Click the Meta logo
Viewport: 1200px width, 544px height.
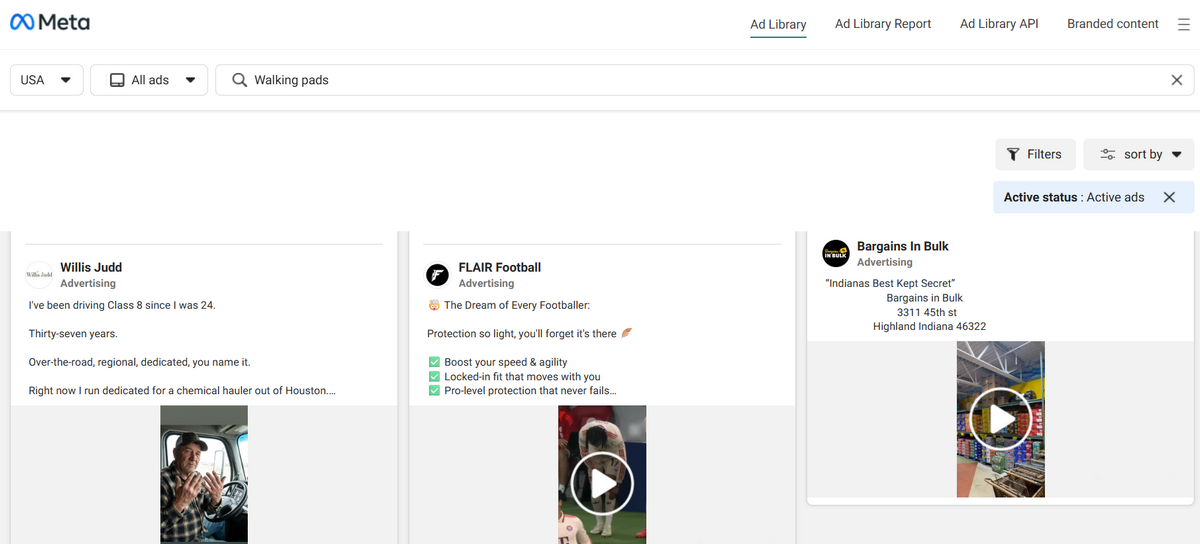pos(48,22)
